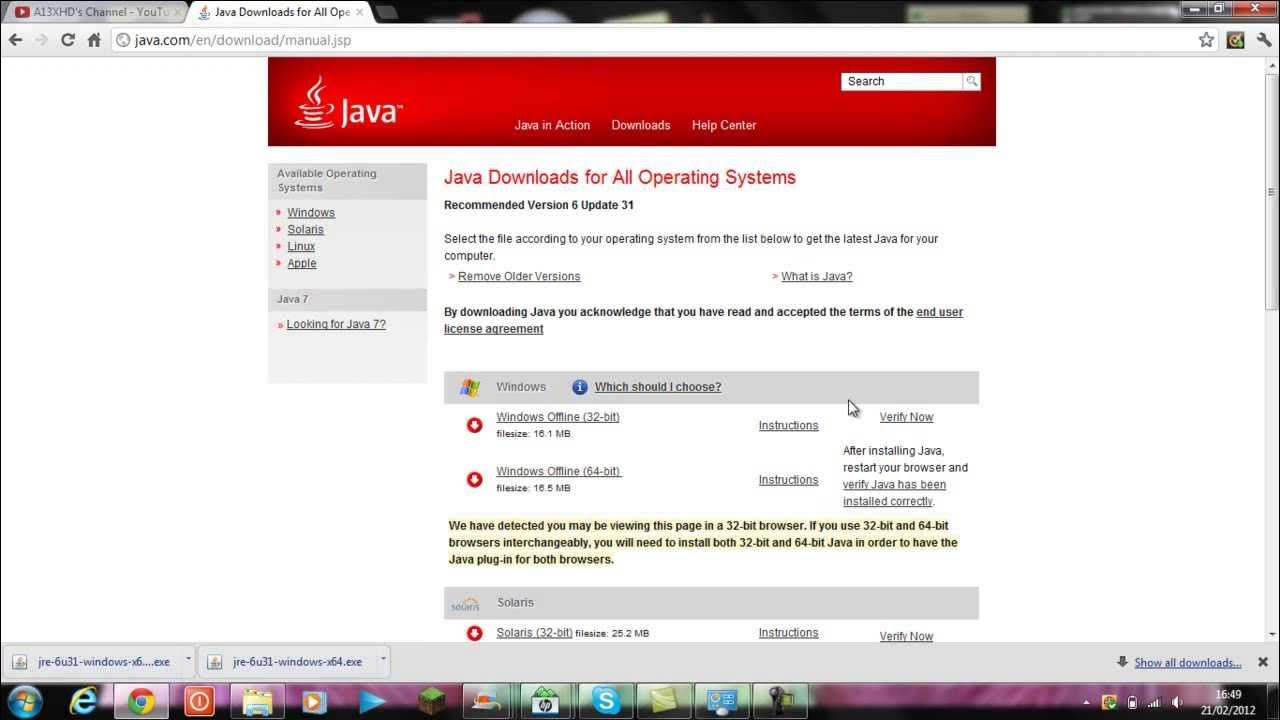1280x720 pixels.
Task: Download Windows Offline (32-bit) link
Action: coord(558,417)
